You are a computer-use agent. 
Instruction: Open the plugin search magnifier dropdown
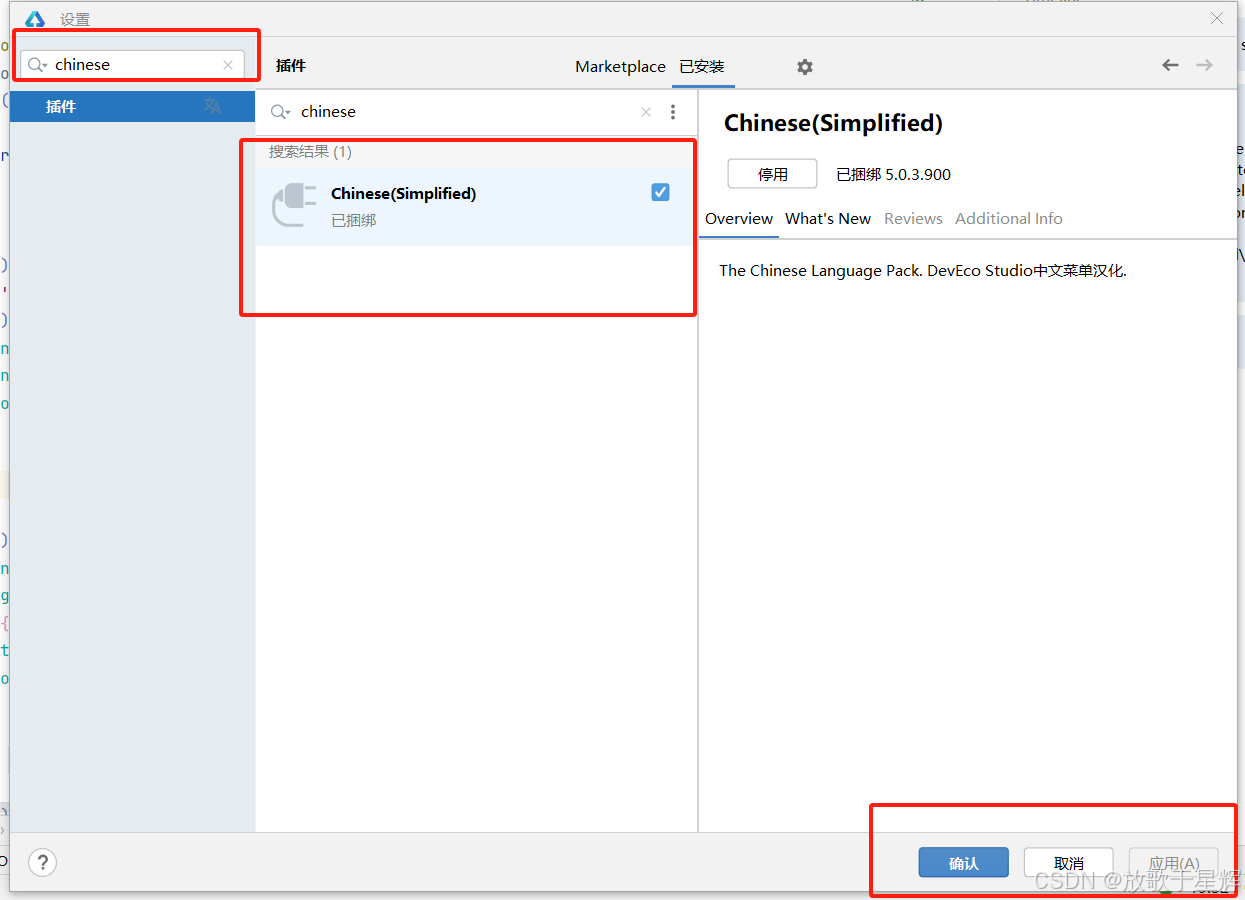point(280,112)
